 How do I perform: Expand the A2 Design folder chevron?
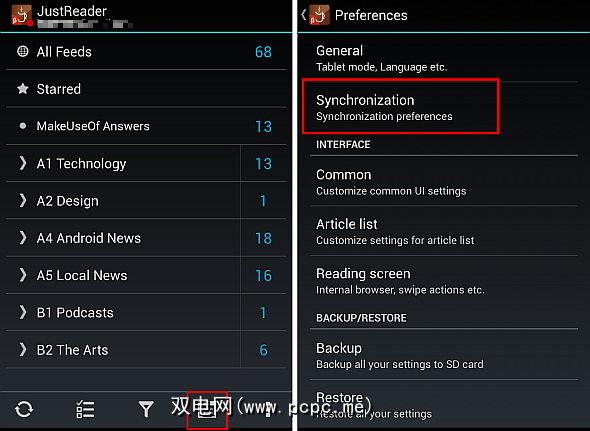[x=23, y=200]
